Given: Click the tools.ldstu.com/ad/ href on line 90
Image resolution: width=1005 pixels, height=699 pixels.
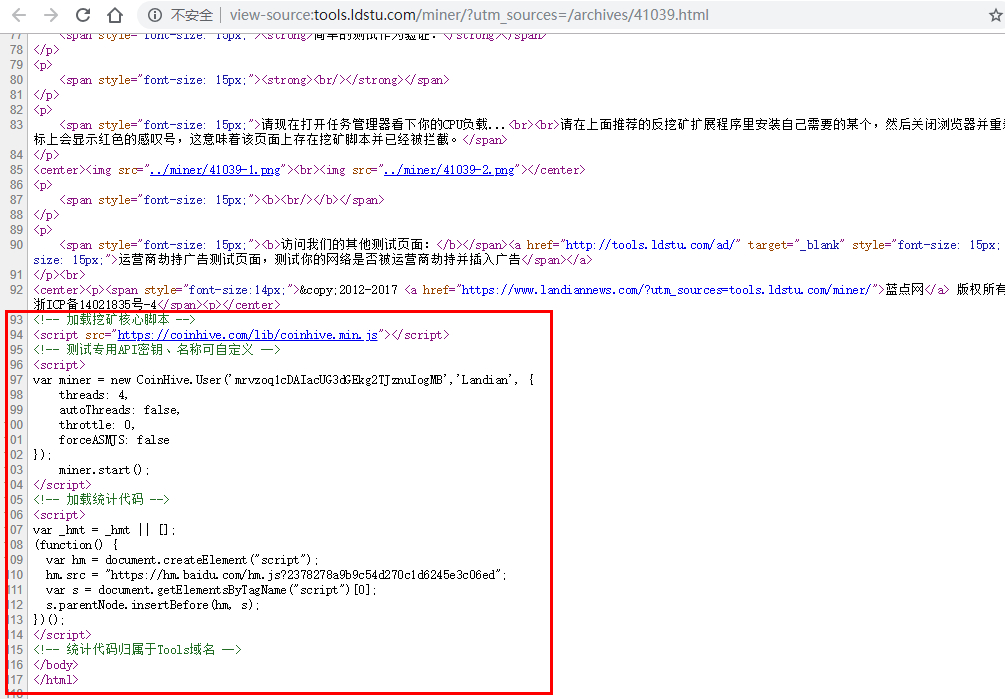Looking at the screenshot, I should coord(652,245).
